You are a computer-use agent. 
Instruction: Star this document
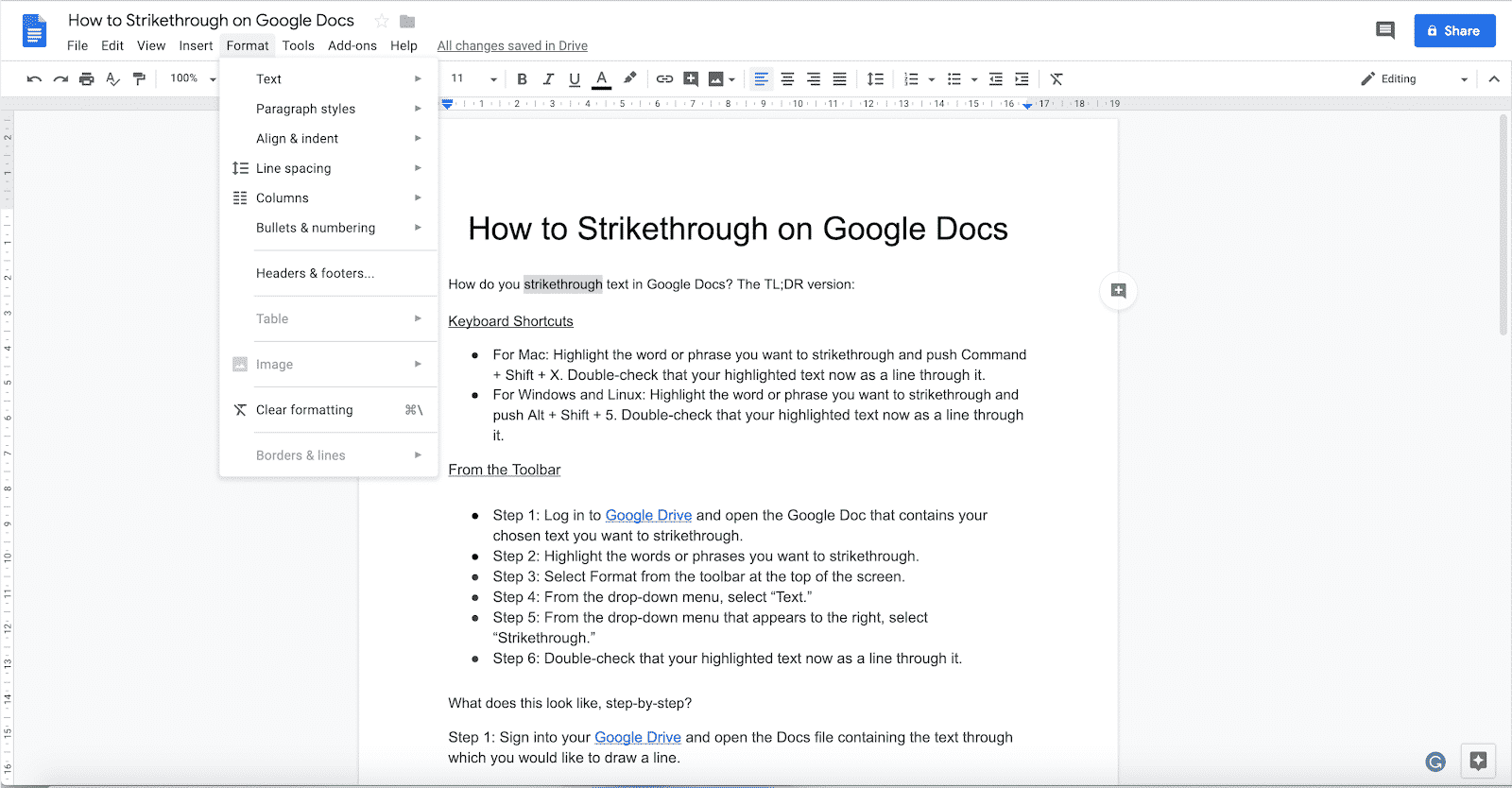(x=382, y=21)
